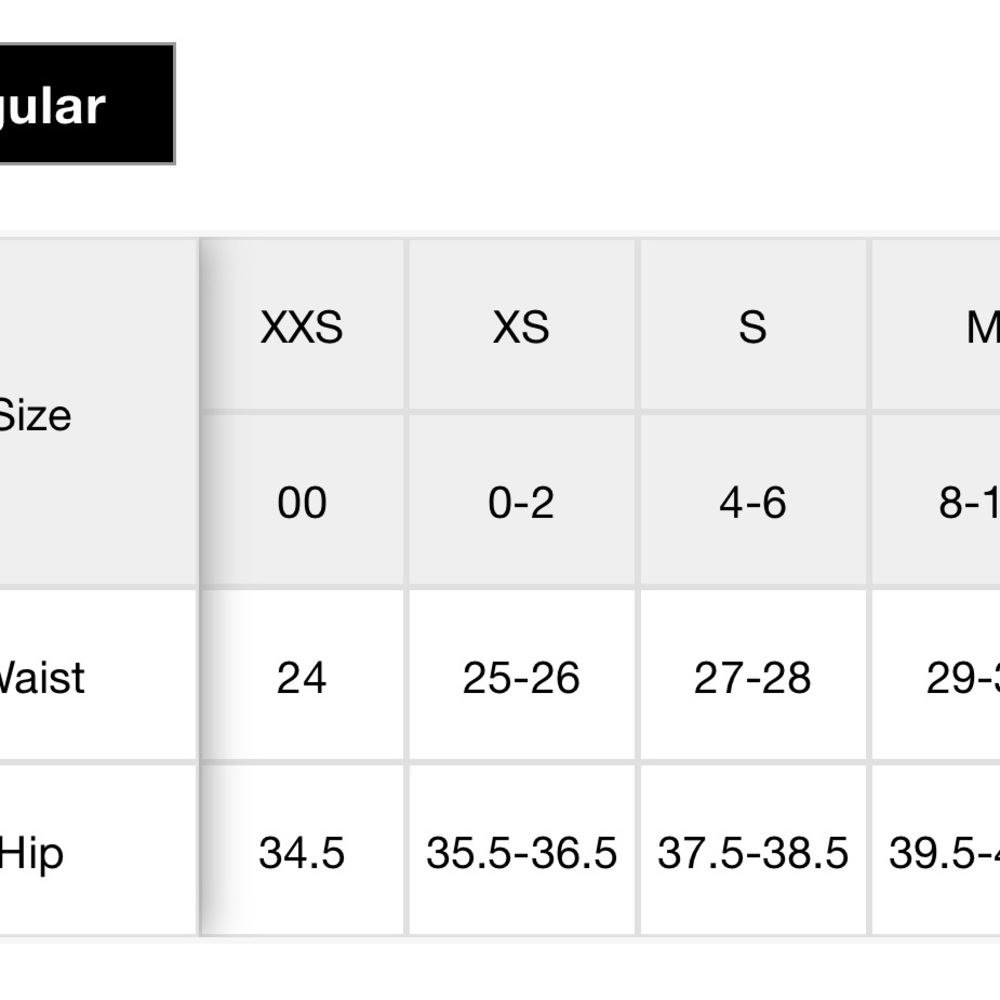Select the 37.5-38.5 hip measurement cell
Image resolution: width=1000 pixels, height=1000 pixels.
tap(752, 854)
